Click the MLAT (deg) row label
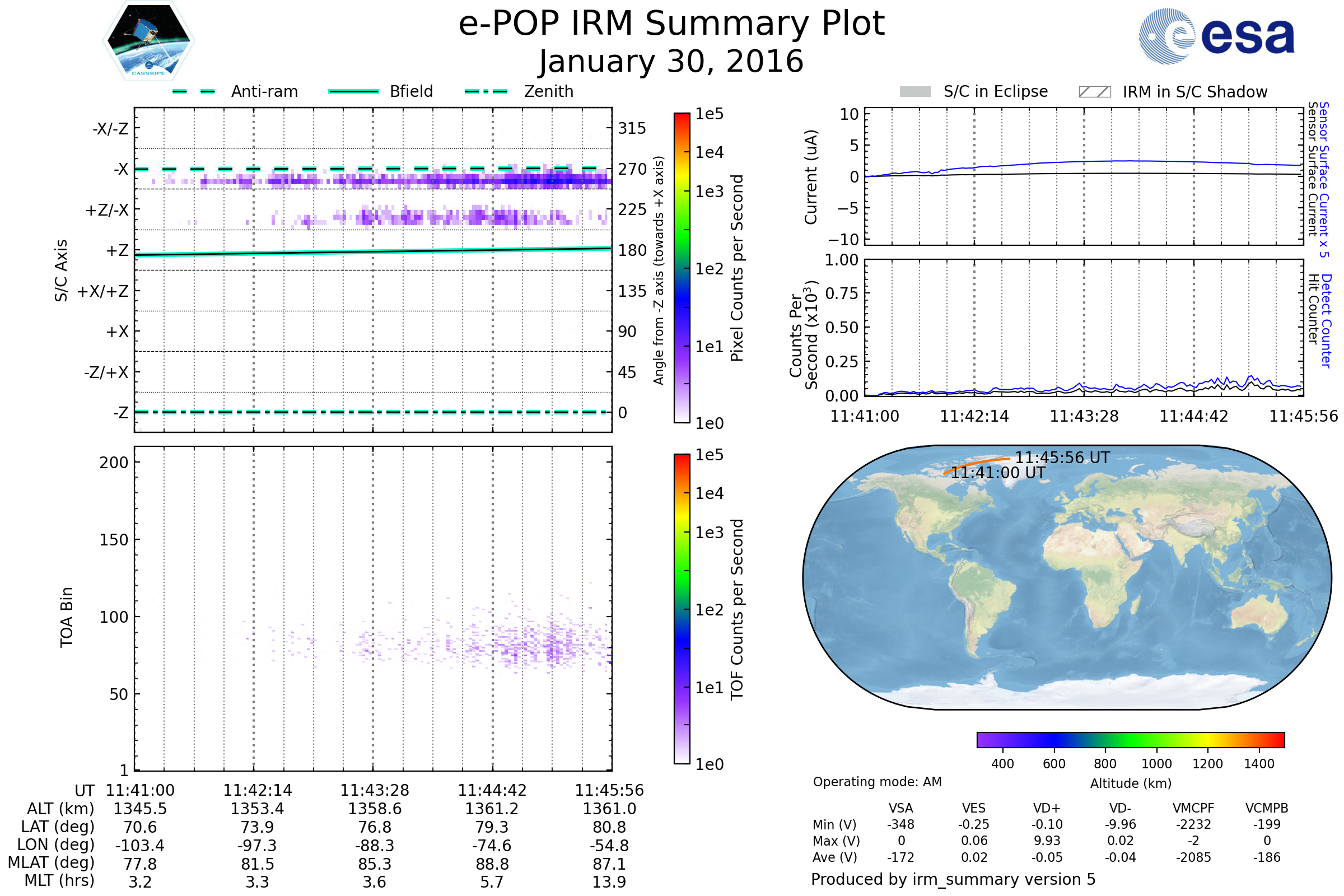The height and width of the screenshot is (896, 1344). coord(52,862)
